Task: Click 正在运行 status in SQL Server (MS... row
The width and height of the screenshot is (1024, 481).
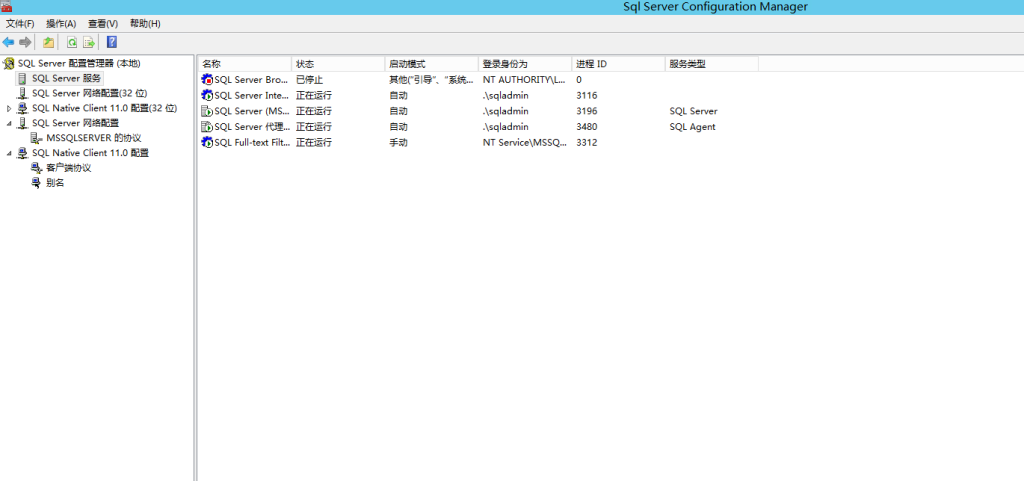Action: pos(314,111)
